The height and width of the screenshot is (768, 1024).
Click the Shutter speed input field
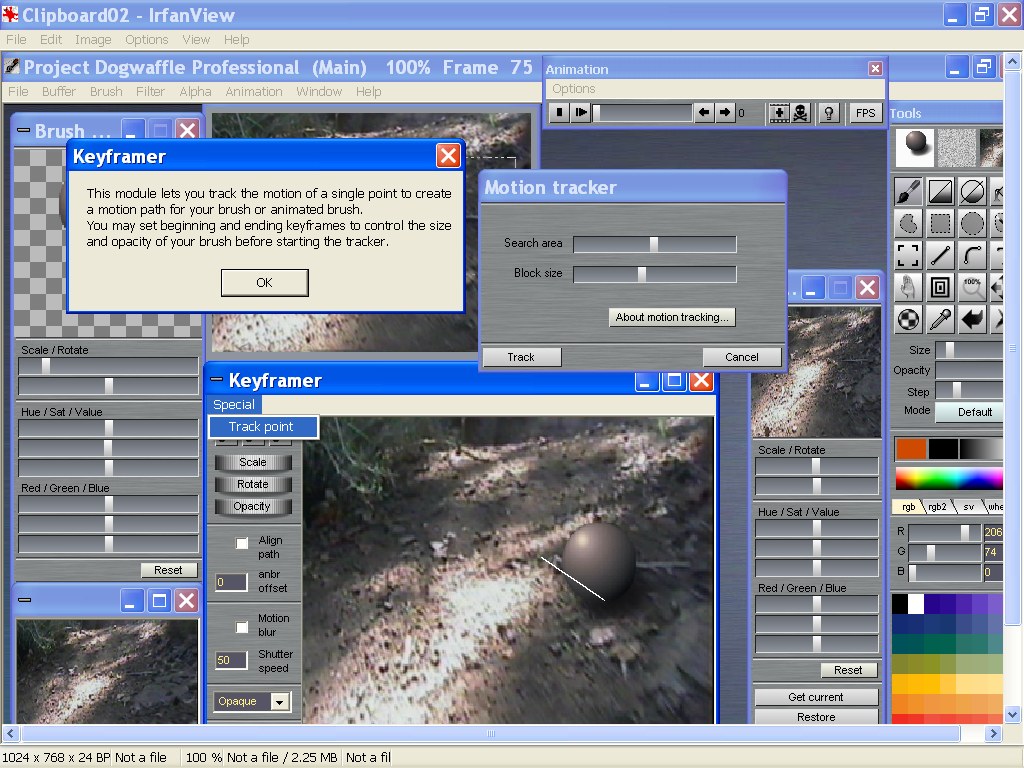tap(231, 660)
